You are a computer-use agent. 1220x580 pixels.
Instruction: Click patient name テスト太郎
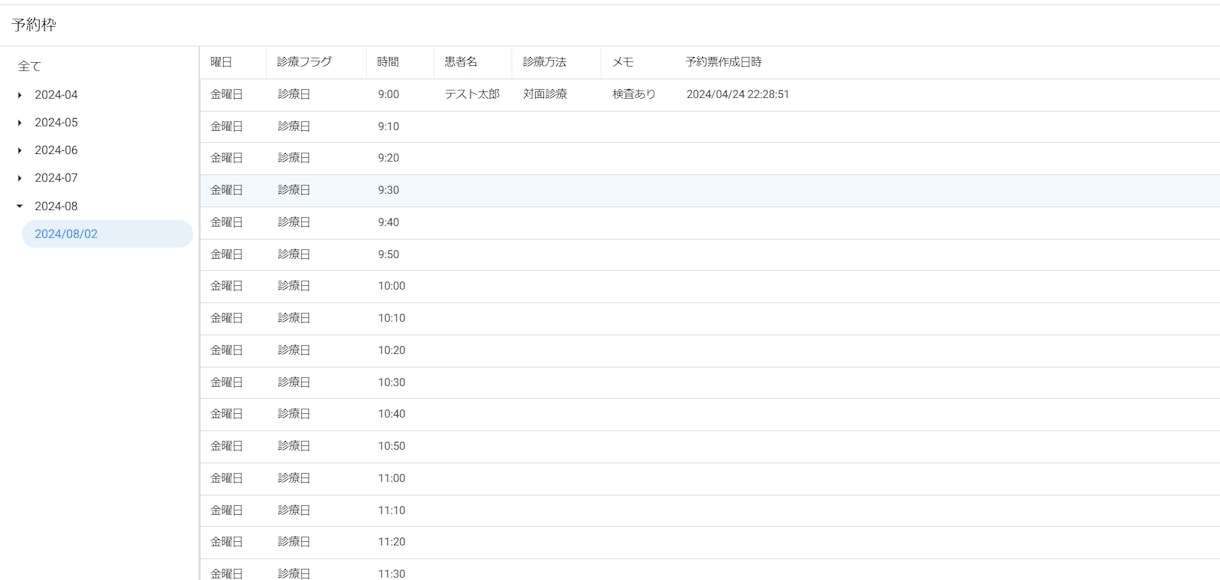pos(472,94)
